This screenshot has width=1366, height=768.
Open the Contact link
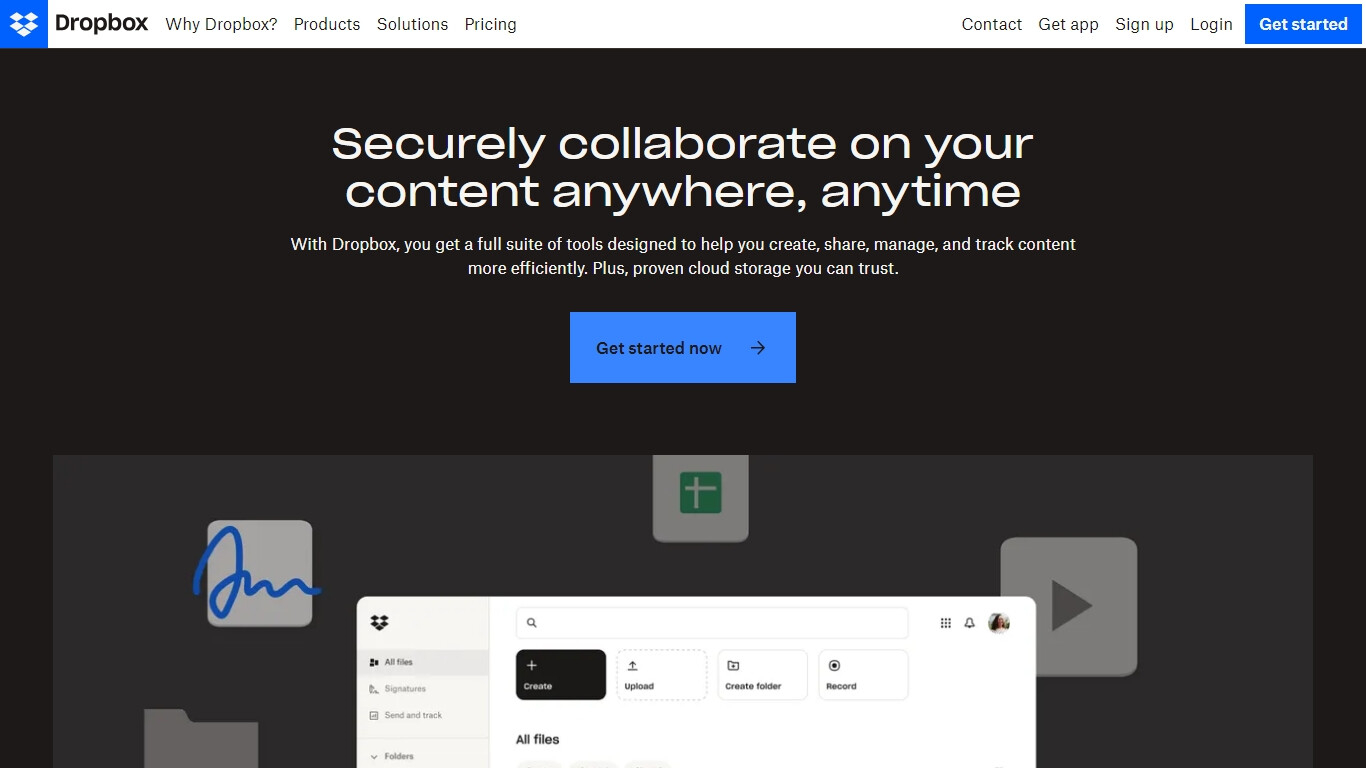coord(991,24)
